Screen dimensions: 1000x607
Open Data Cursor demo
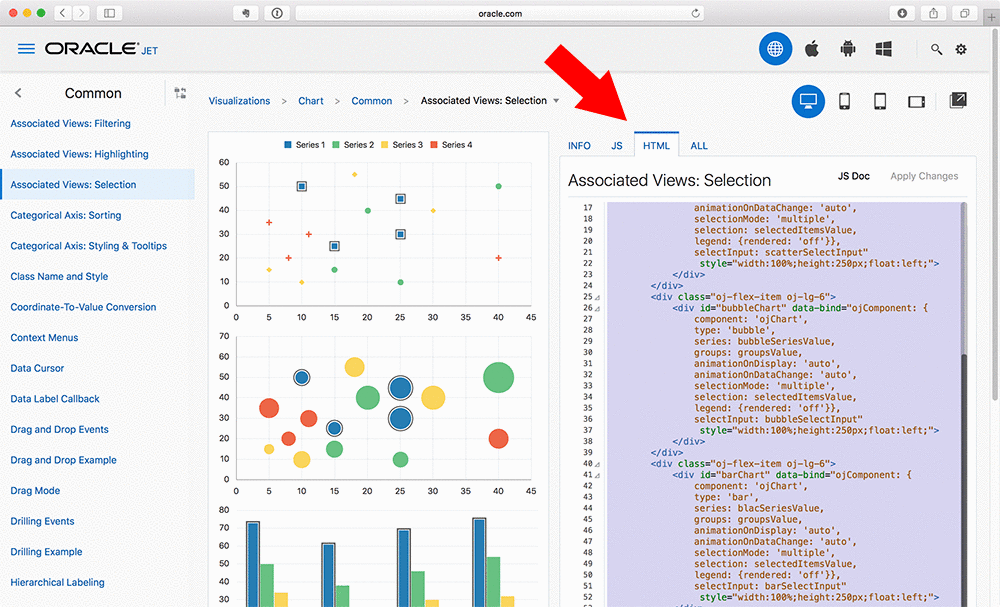pyautogui.click(x=37, y=369)
